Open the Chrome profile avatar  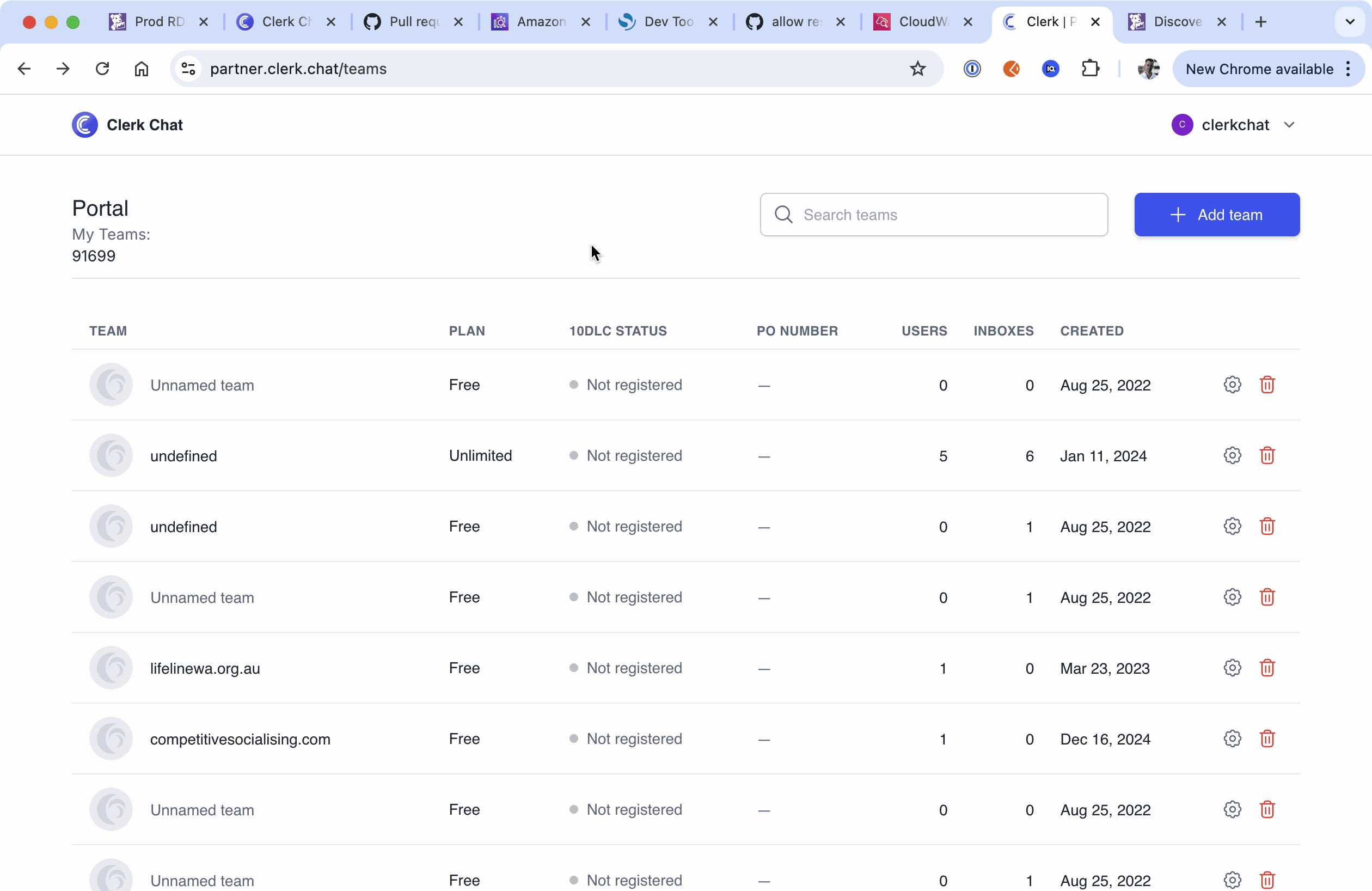click(x=1148, y=69)
